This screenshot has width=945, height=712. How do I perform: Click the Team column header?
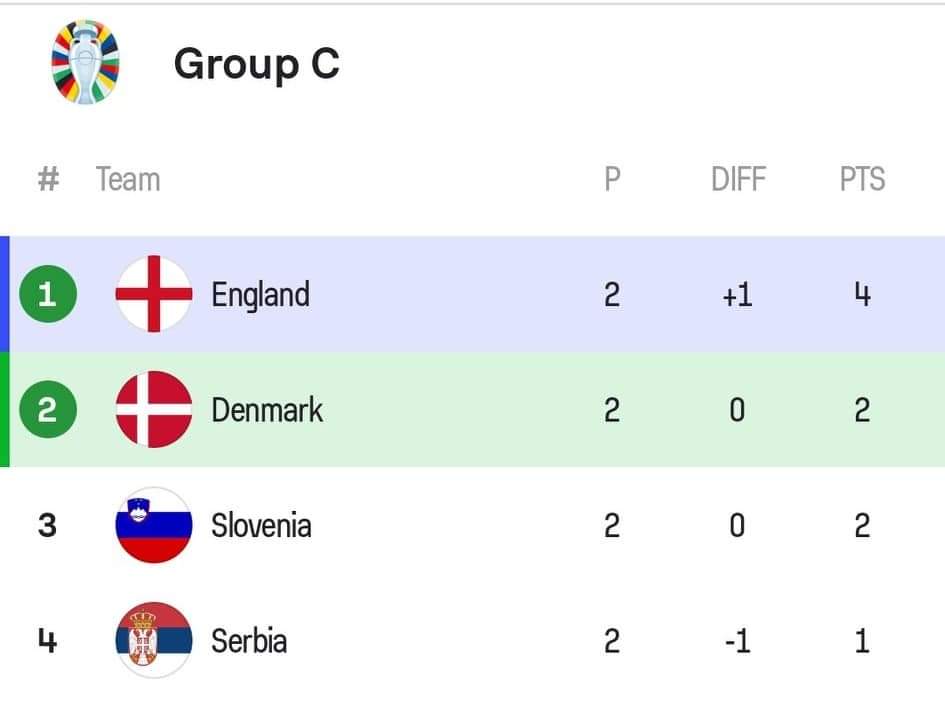pos(128,180)
